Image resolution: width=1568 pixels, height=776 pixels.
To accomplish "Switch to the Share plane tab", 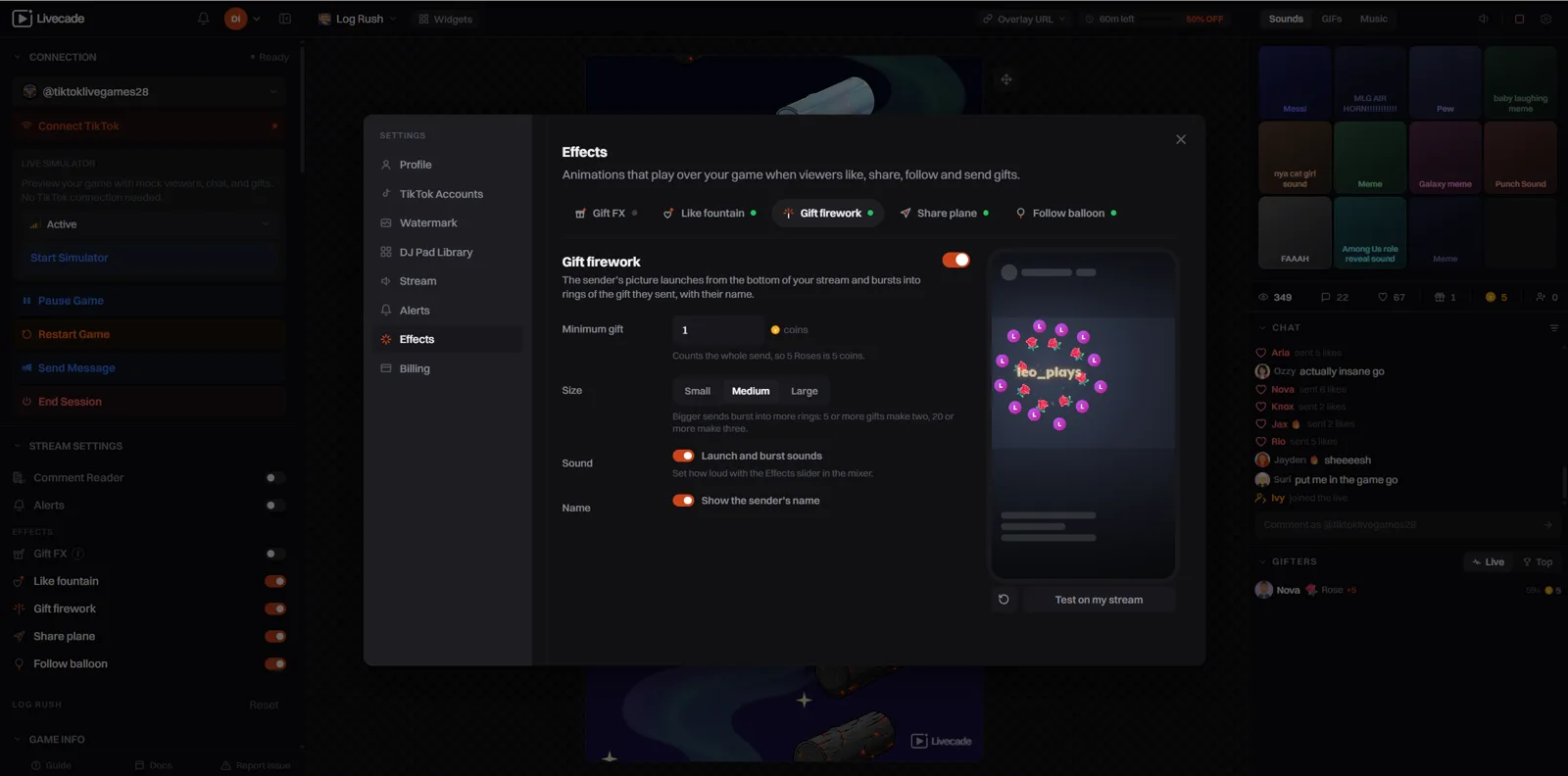I will click(945, 213).
